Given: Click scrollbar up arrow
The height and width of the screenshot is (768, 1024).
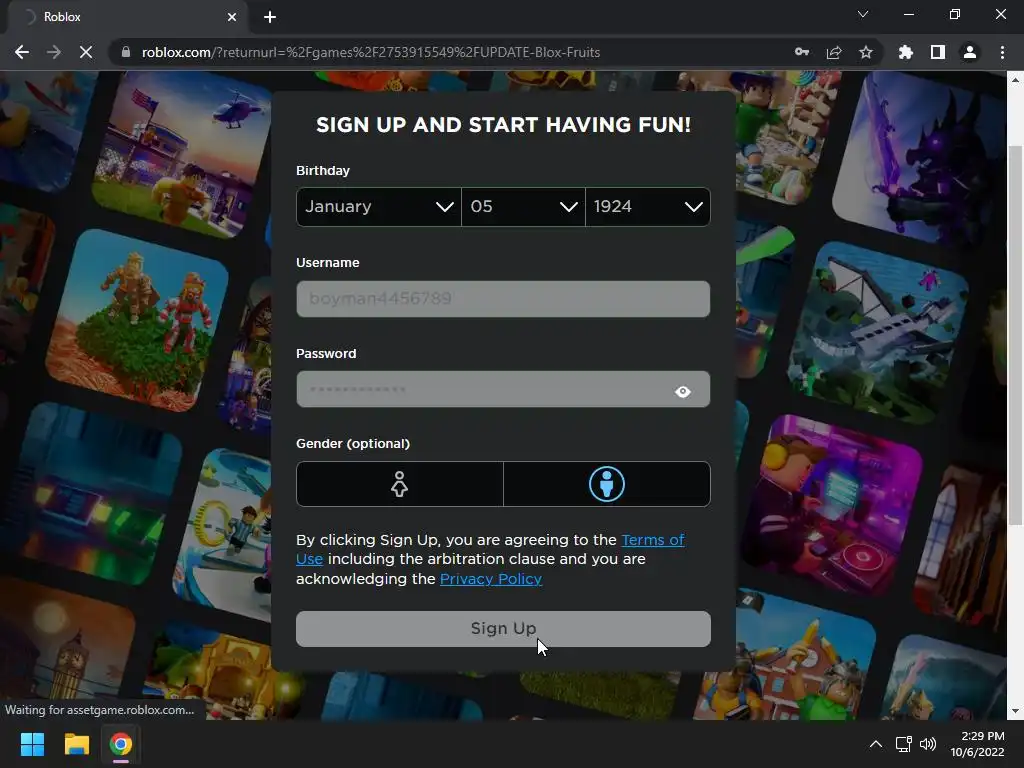Looking at the screenshot, I should [x=1015, y=80].
